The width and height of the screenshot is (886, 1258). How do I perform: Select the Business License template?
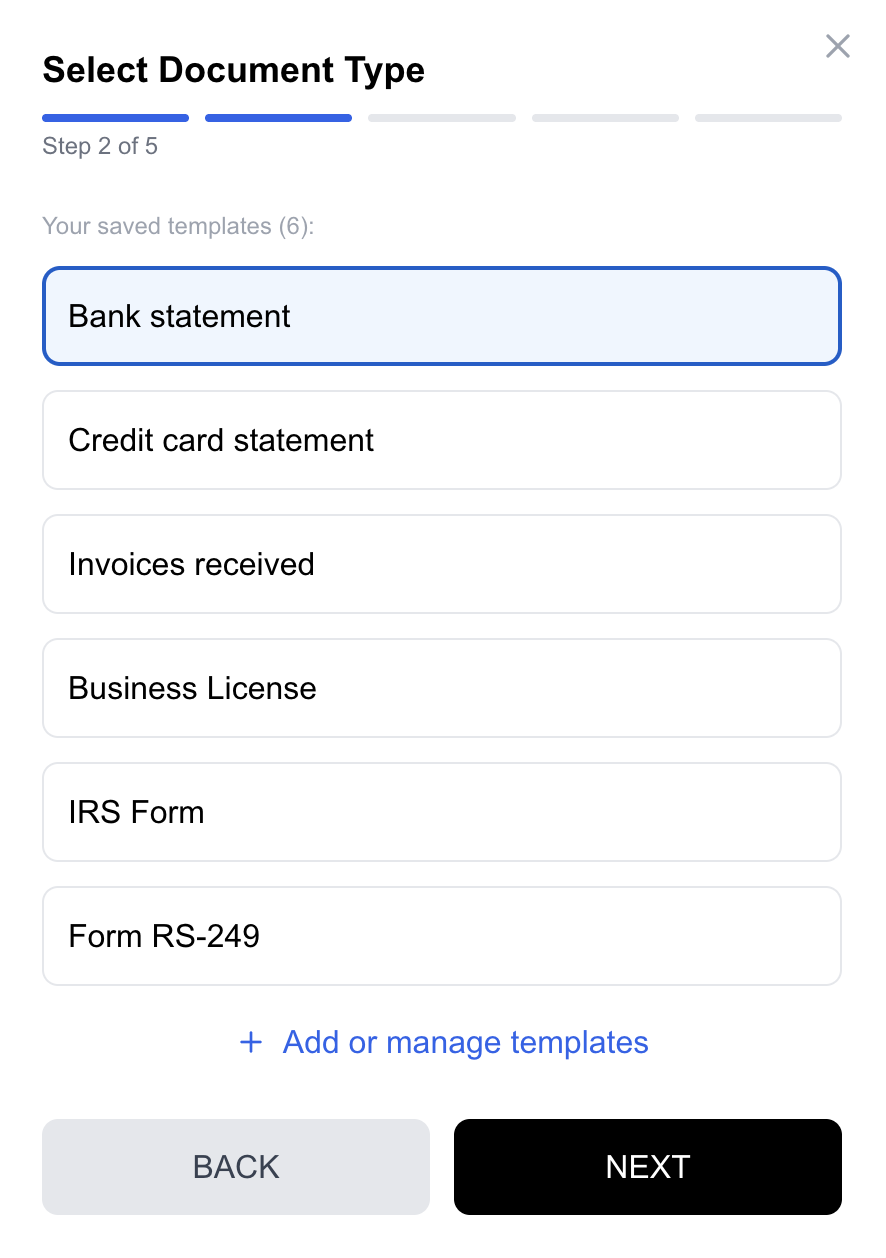click(441, 688)
